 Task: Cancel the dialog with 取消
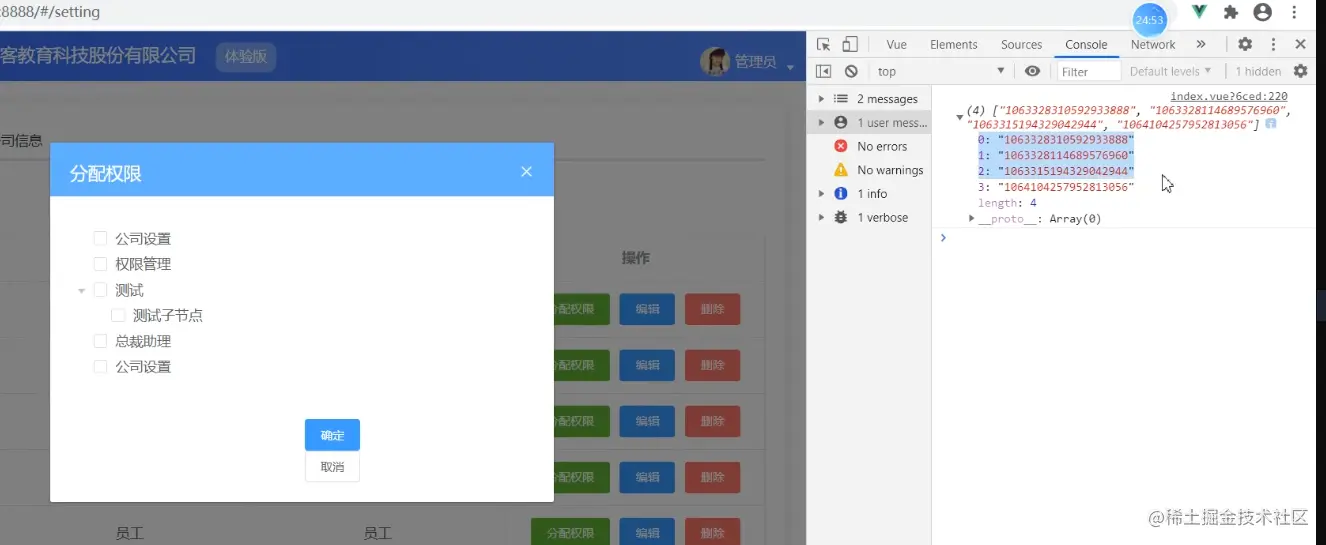click(332, 467)
